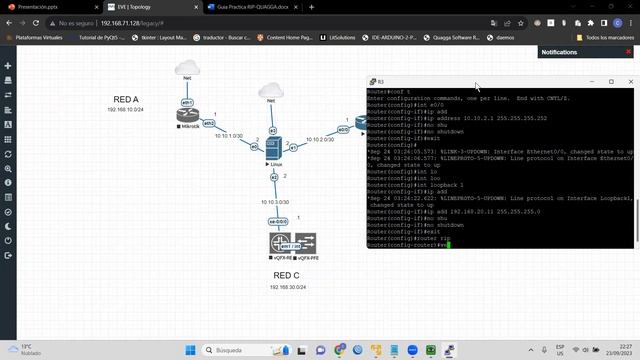
Task: Open the taskbar clock and date
Action: [x=619, y=350]
